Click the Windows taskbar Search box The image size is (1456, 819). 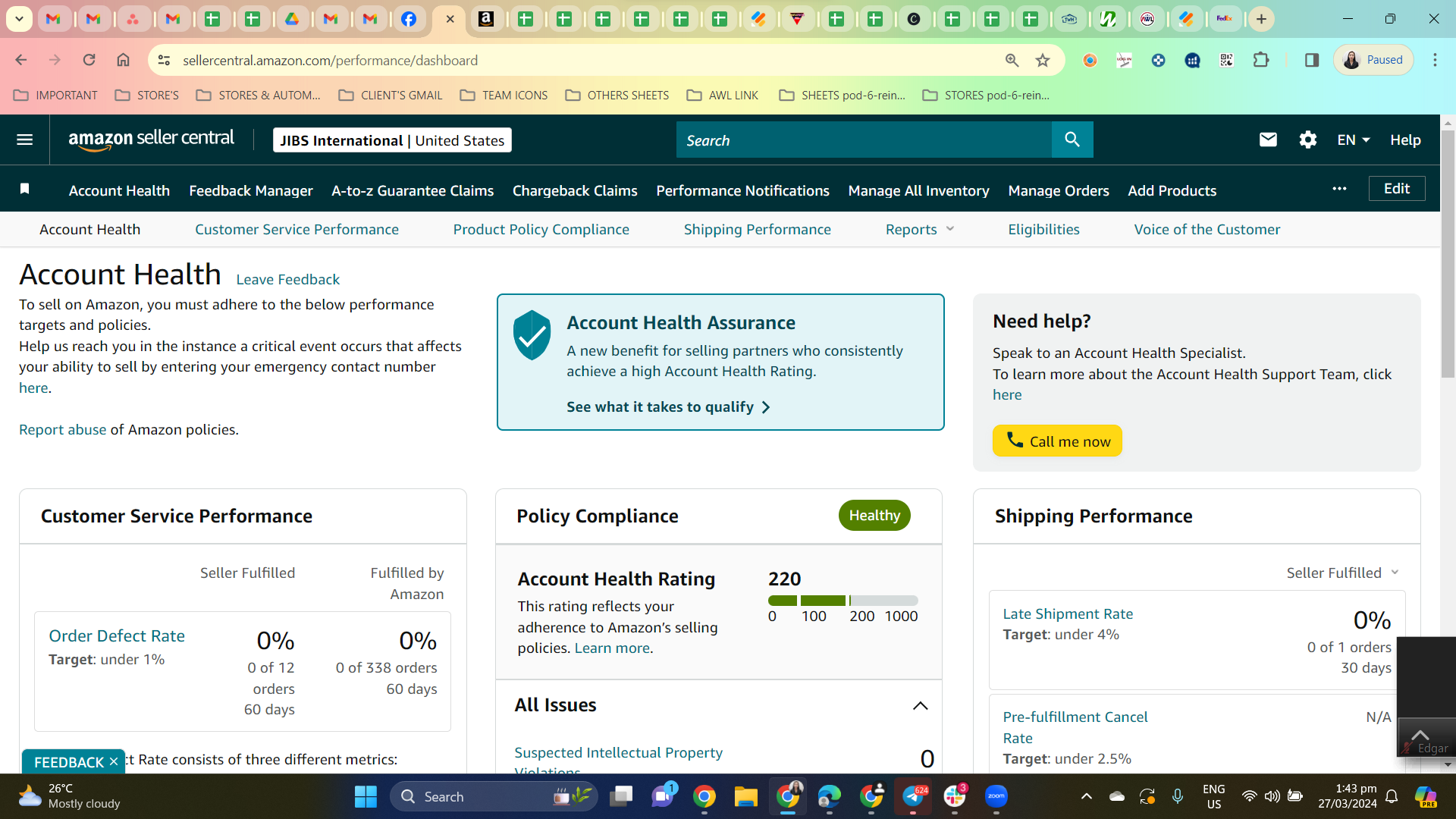click(x=494, y=796)
